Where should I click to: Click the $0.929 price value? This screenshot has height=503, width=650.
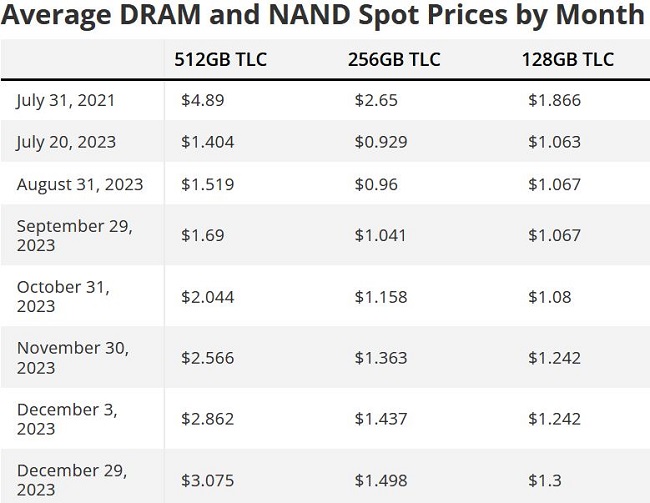[381, 142]
